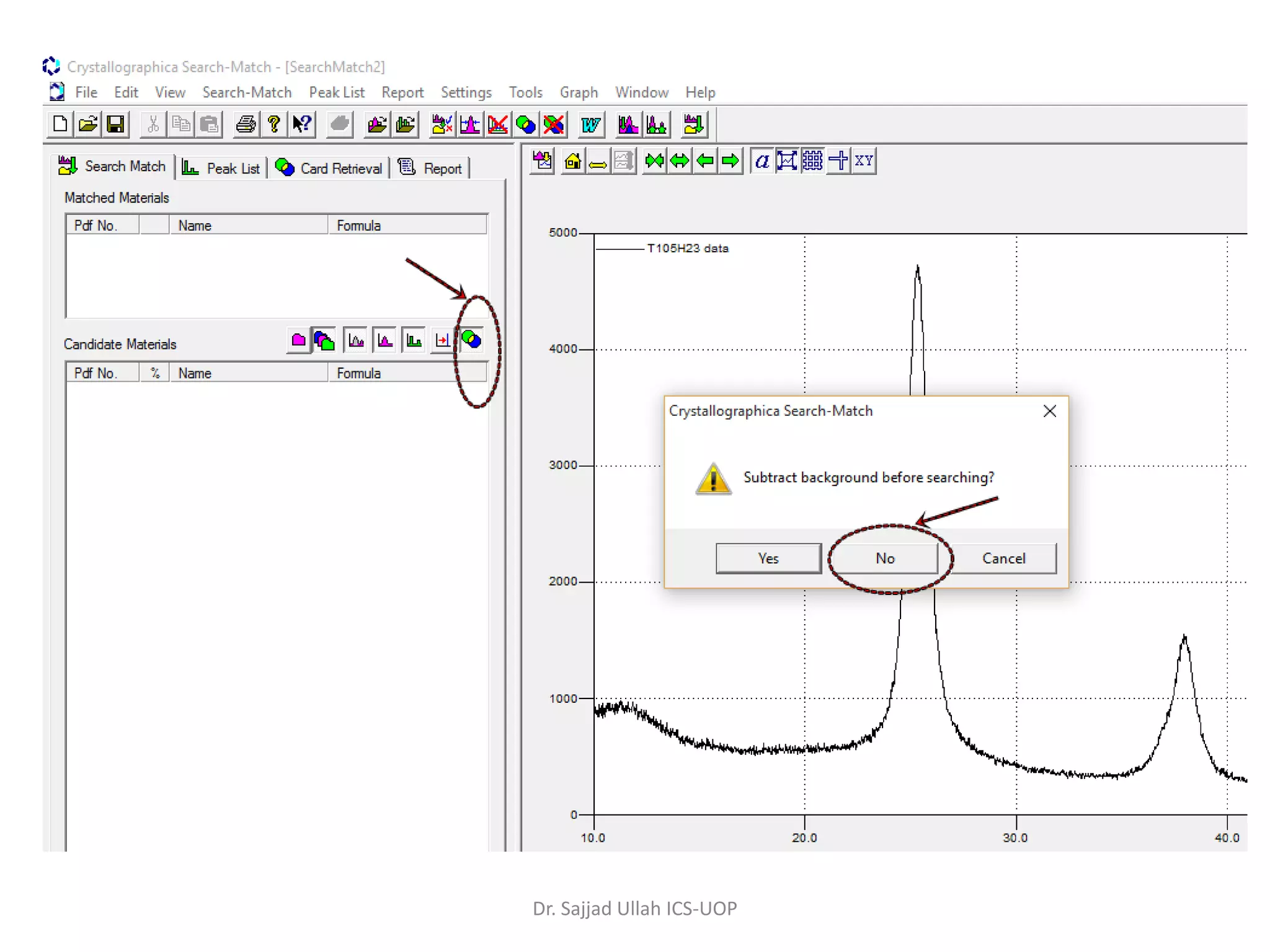Click the blue W toolbar icon

pyautogui.click(x=590, y=125)
